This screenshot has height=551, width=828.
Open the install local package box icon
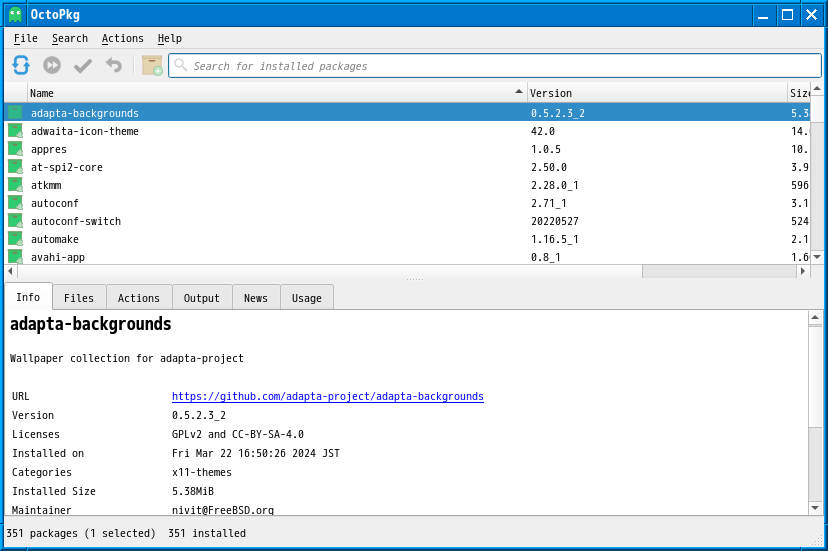(x=152, y=66)
